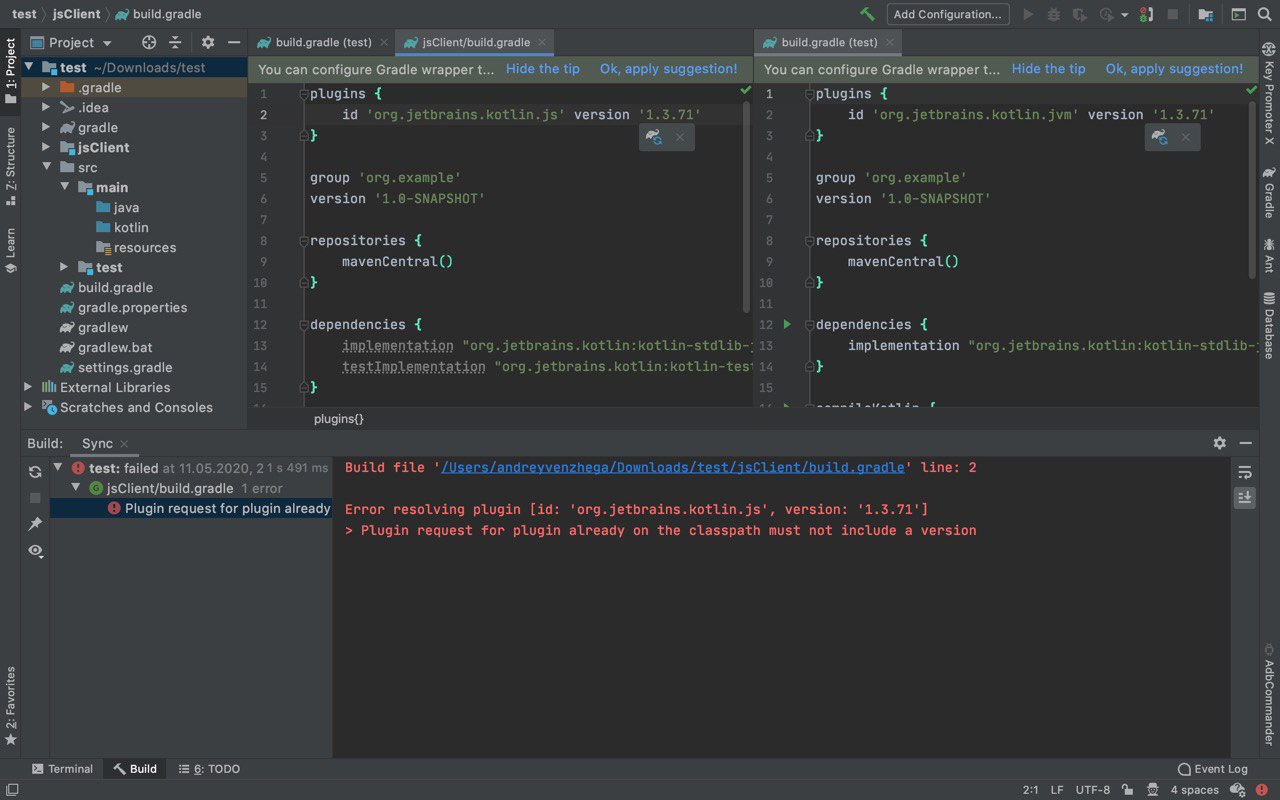1280x800 pixels.
Task: Click Collapse All icon in Project panel
Action: [x=175, y=42]
